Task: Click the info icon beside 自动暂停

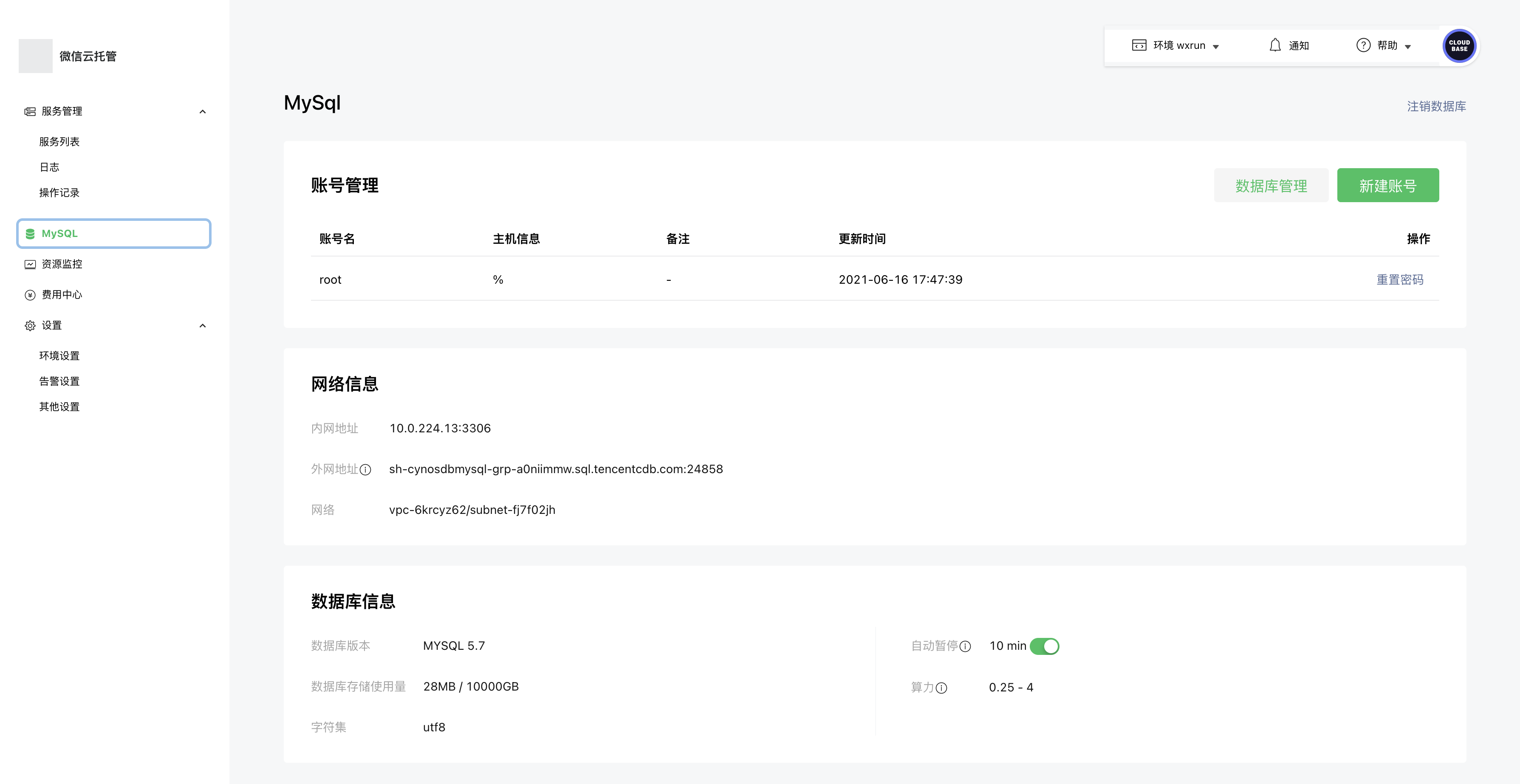Action: 965,646
